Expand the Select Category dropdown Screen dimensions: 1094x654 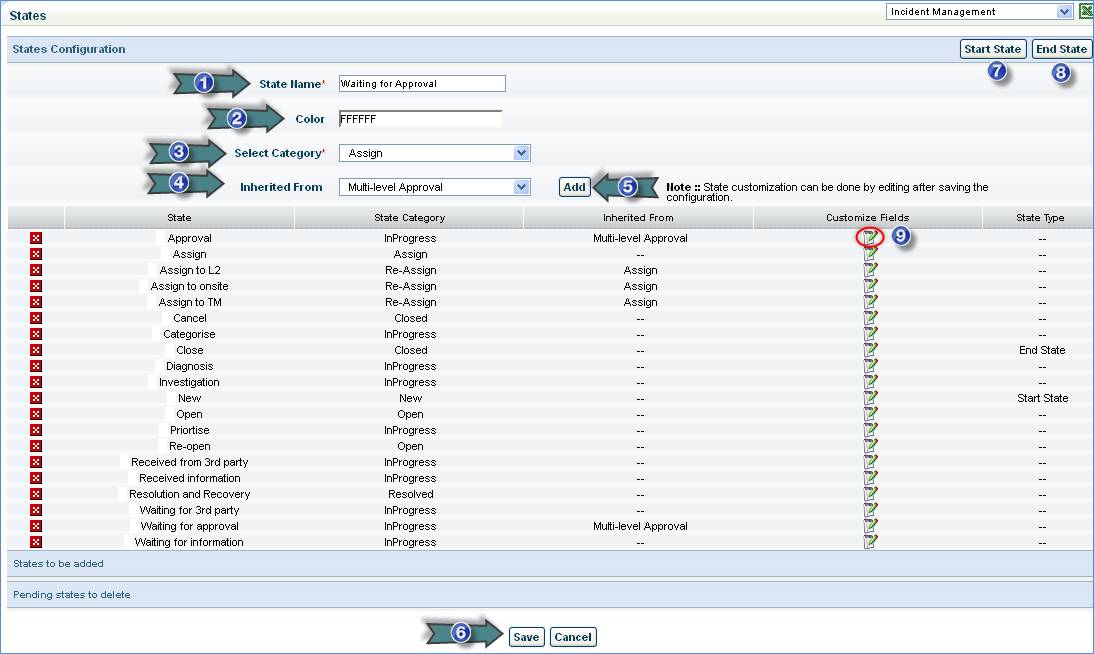434,153
